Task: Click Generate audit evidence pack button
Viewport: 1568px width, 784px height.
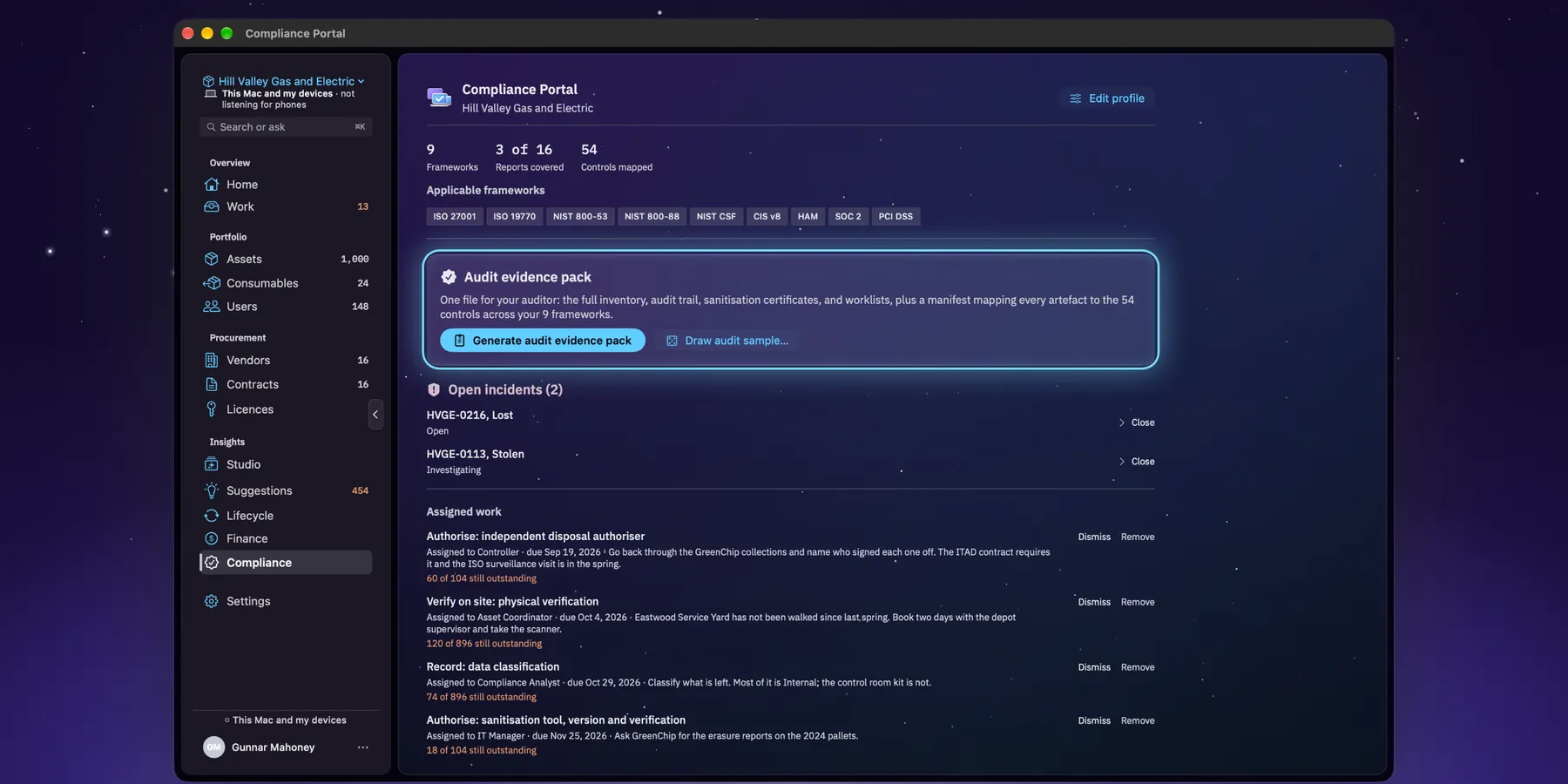Action: coord(543,341)
